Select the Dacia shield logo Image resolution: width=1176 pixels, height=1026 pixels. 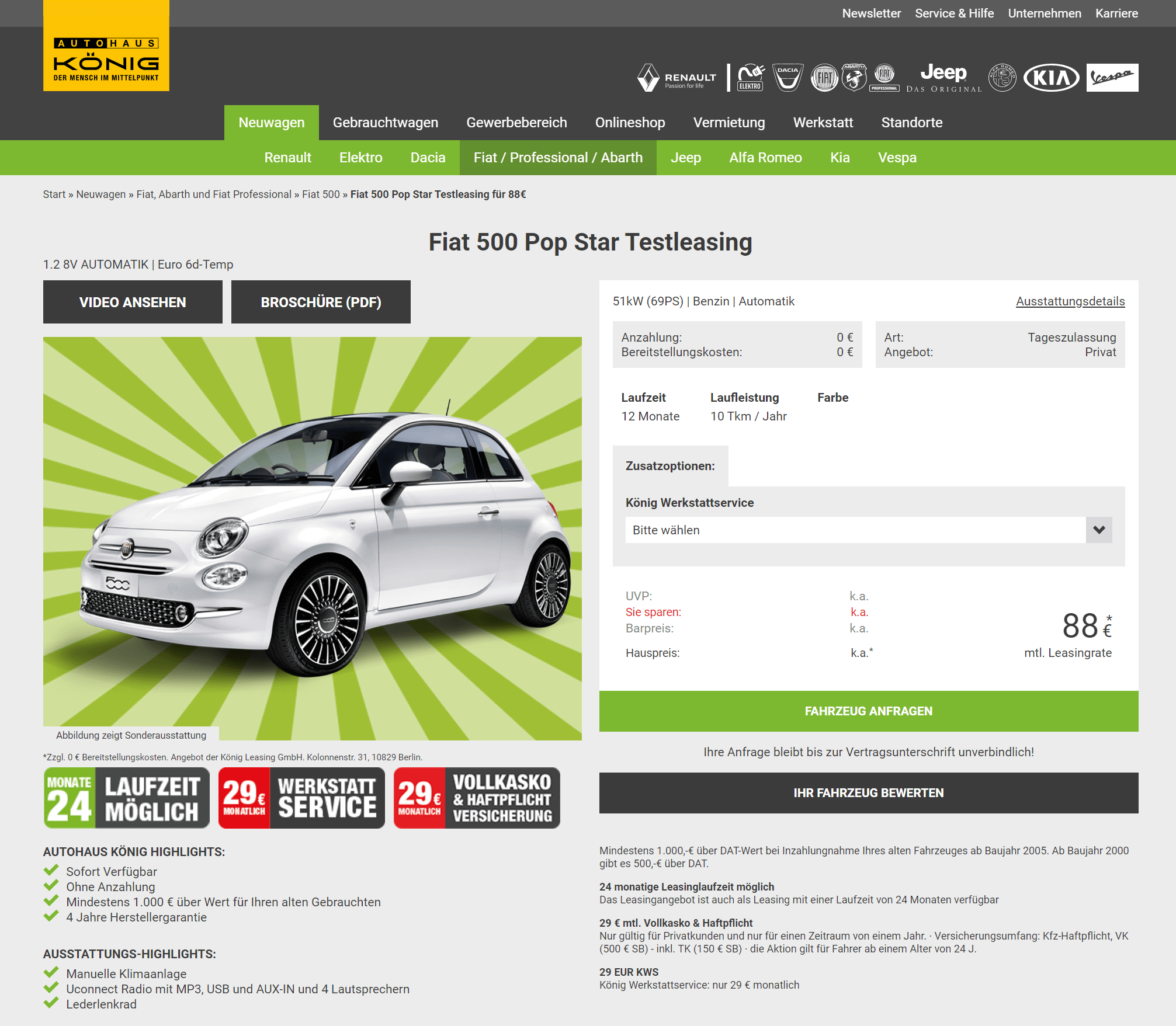788,78
